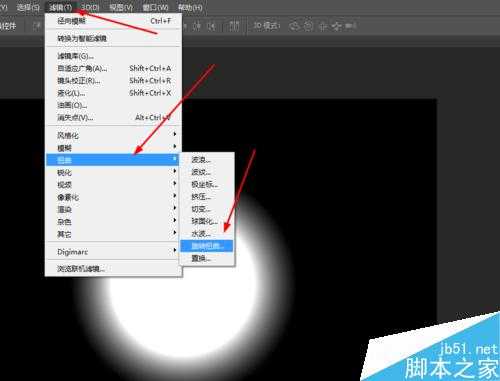This screenshot has width=500, height=381.
Task: Click 3D mode slide icon
Action: (337, 26)
